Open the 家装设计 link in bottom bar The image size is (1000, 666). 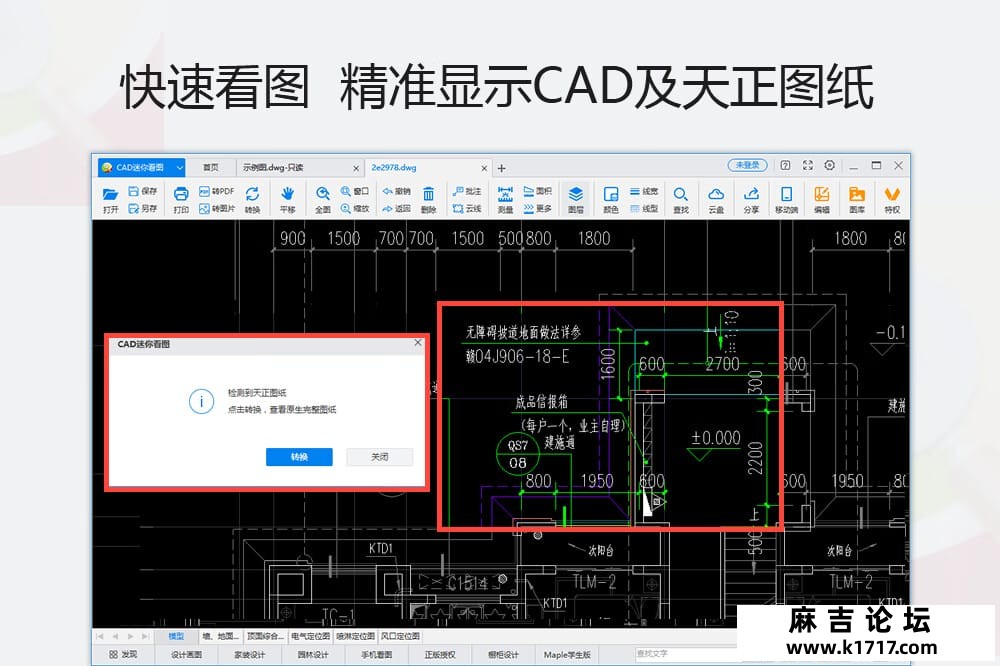click(x=249, y=655)
